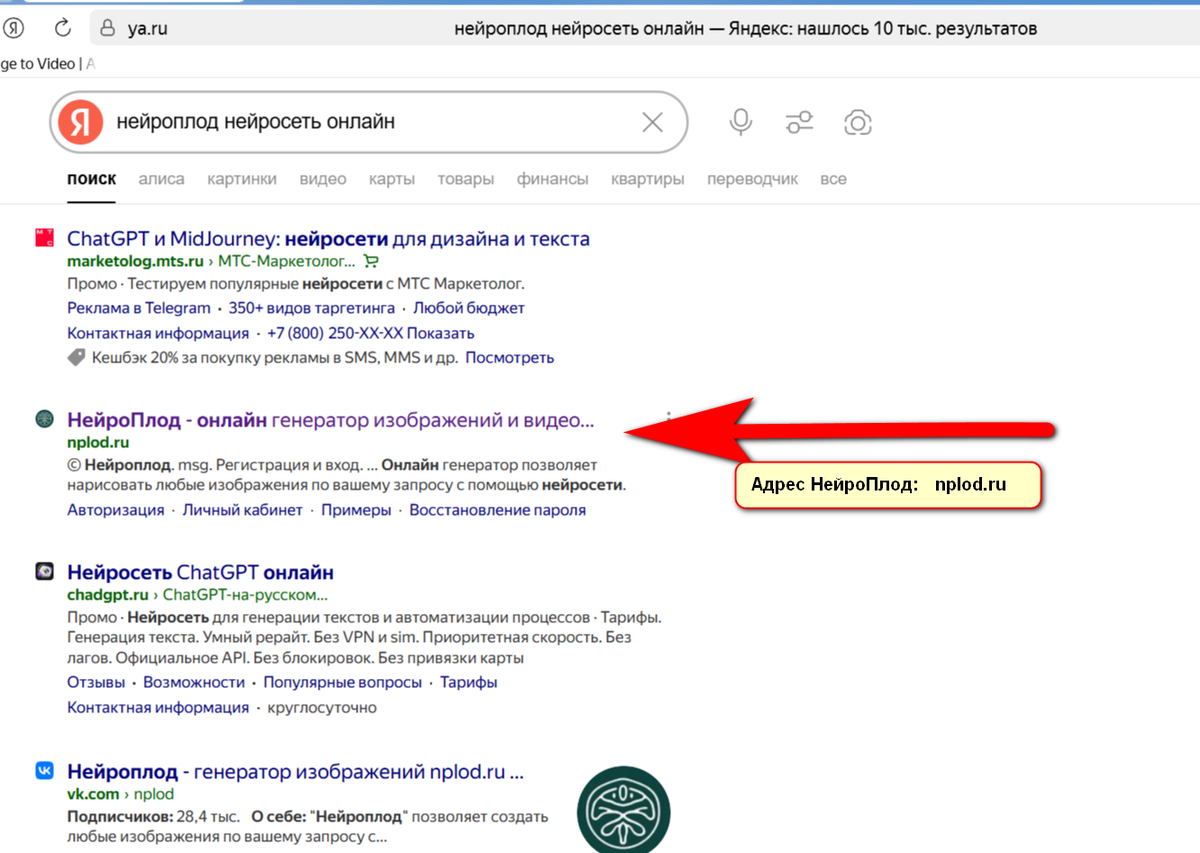Clear the search query with X
1200x853 pixels.
point(652,122)
